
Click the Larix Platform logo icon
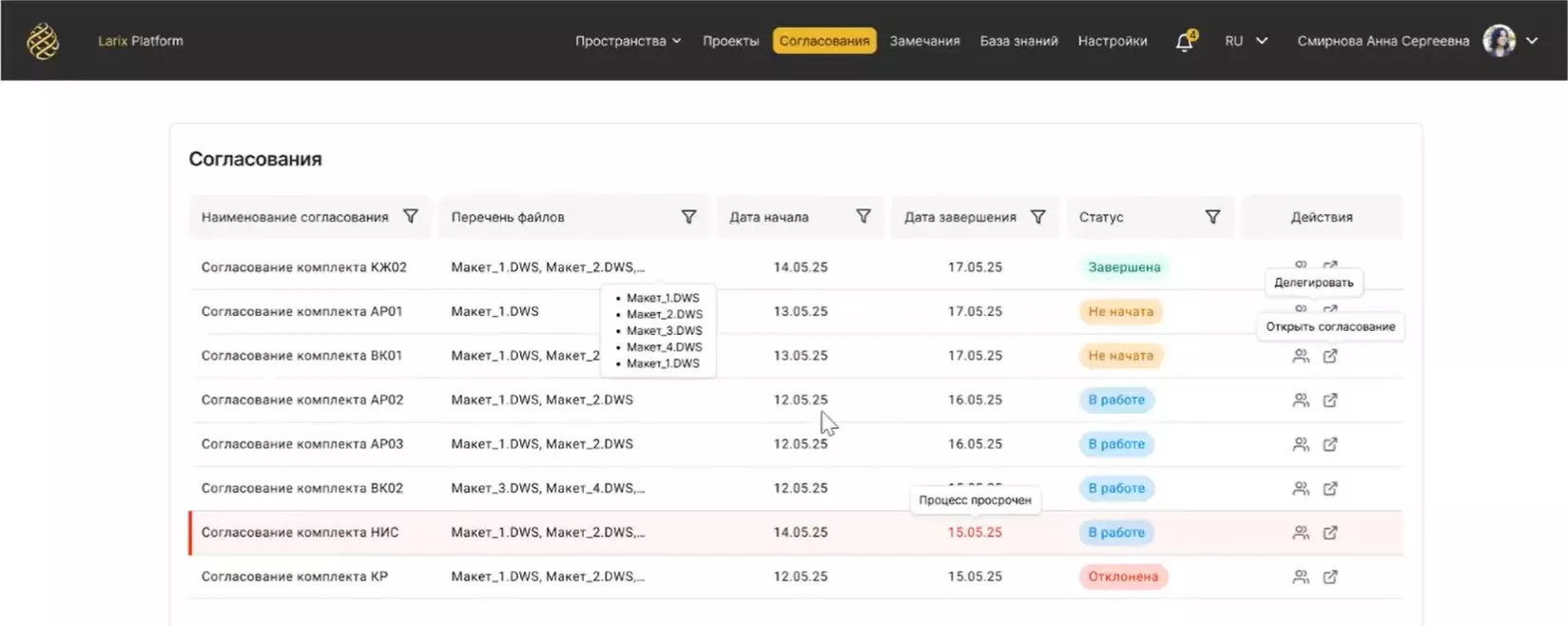[x=43, y=41]
